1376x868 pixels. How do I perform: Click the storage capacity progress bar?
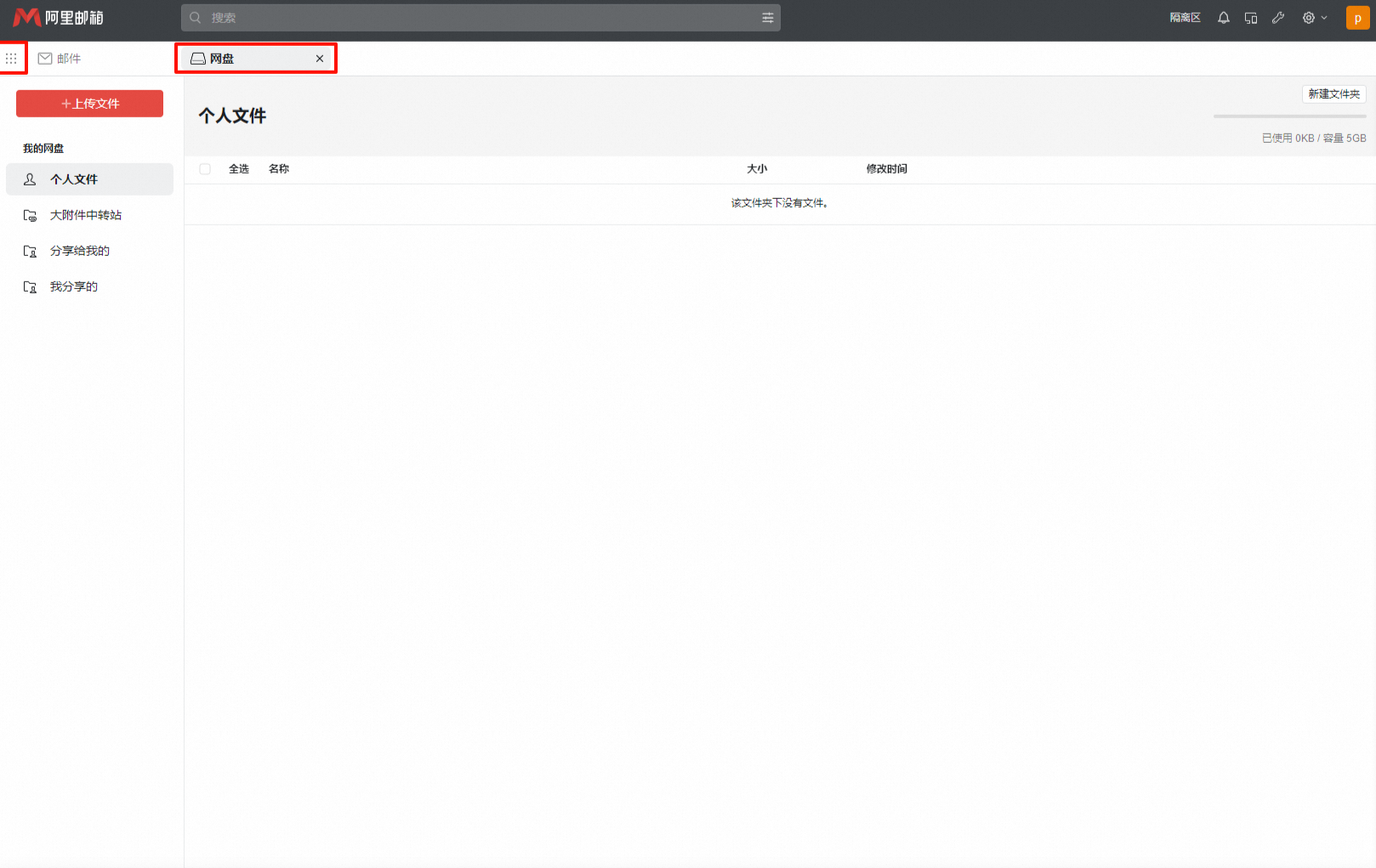point(1290,116)
